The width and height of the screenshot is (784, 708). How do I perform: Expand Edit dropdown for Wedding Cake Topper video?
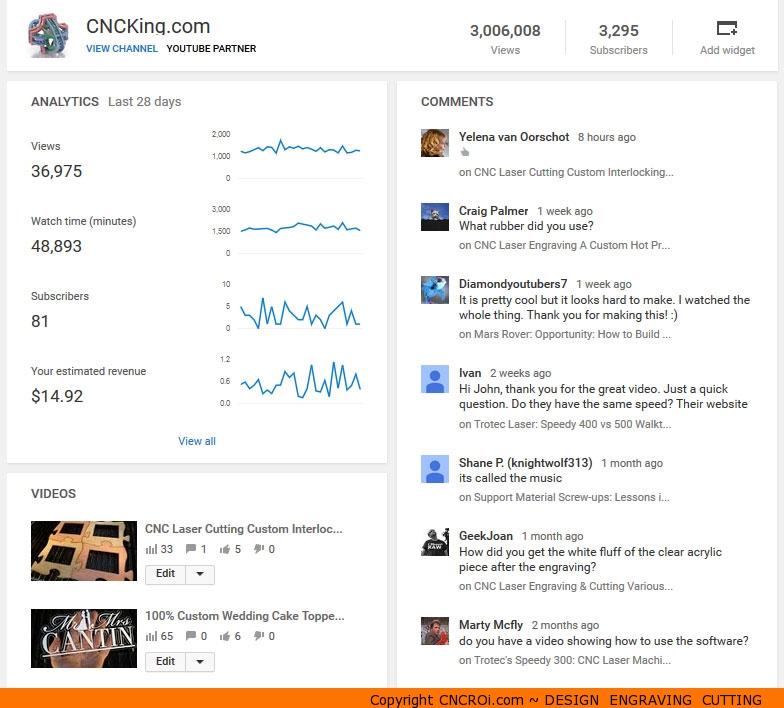click(x=200, y=662)
